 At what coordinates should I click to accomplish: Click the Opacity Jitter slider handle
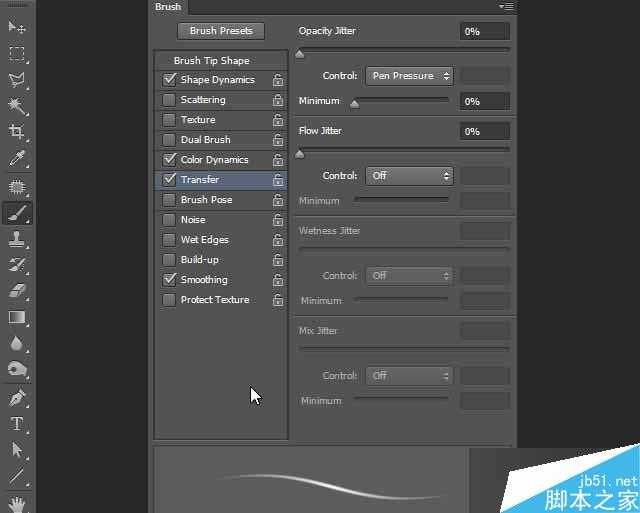click(300, 54)
